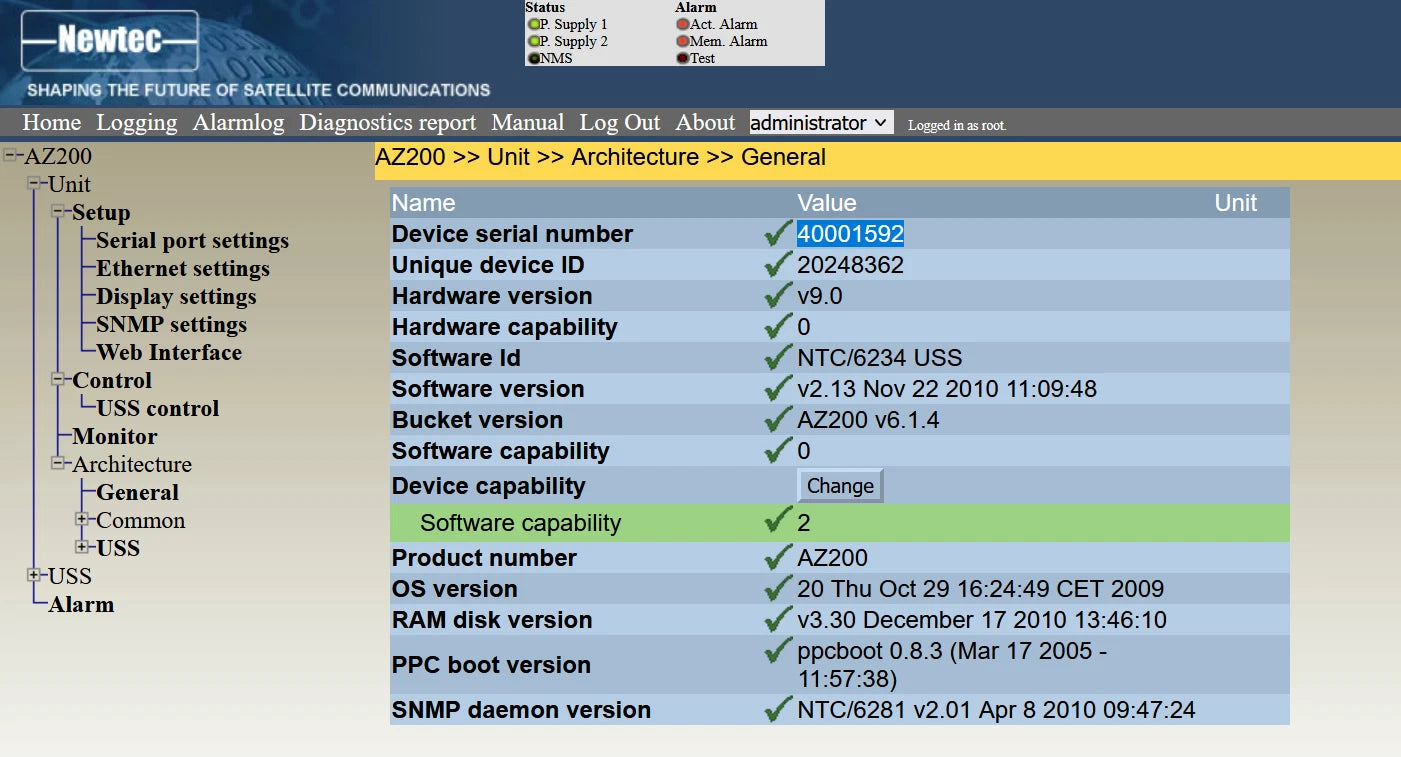Click the breadcrumb AZ200 >> Unit >> Architecture >> General

(601, 157)
